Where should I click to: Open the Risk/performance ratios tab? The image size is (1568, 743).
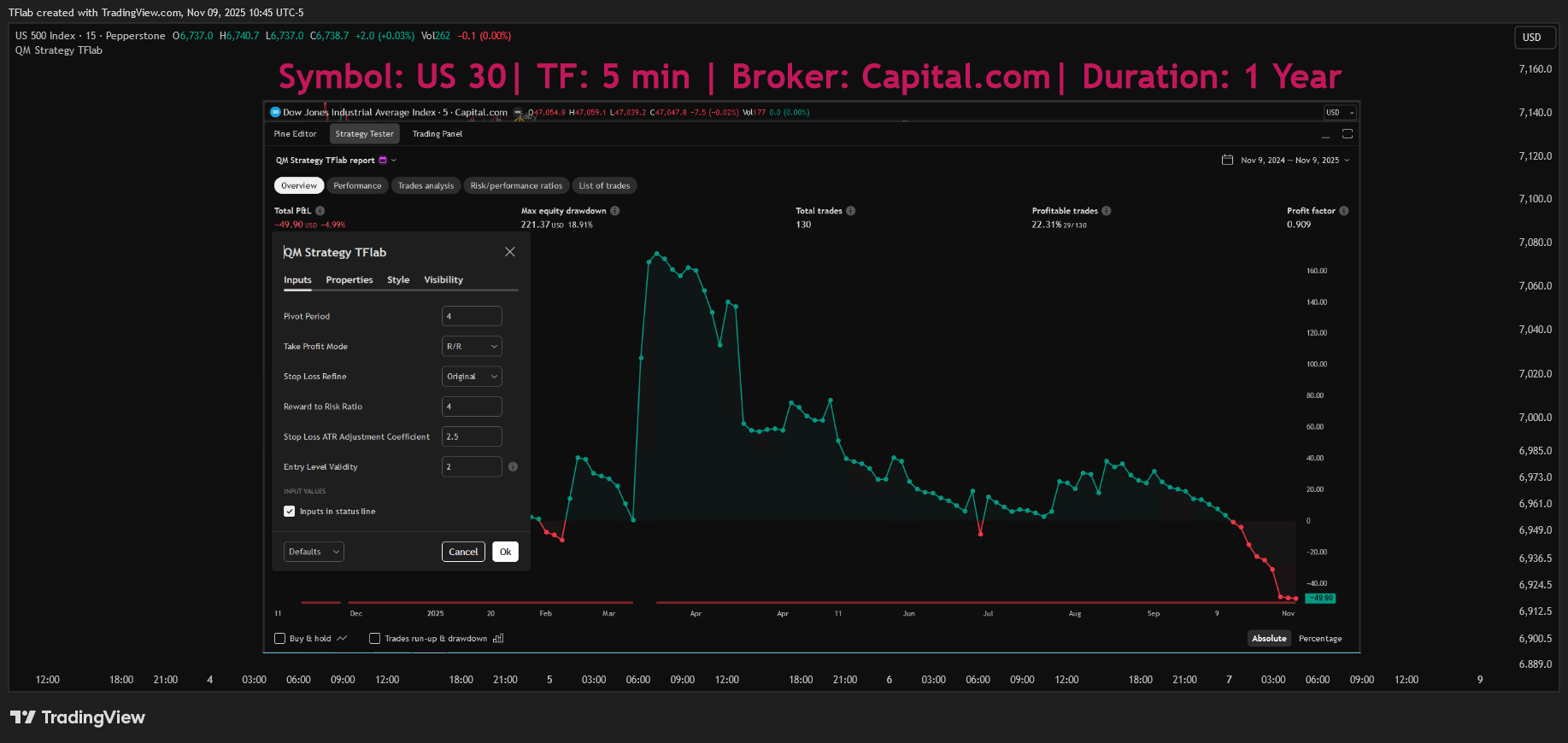point(516,186)
